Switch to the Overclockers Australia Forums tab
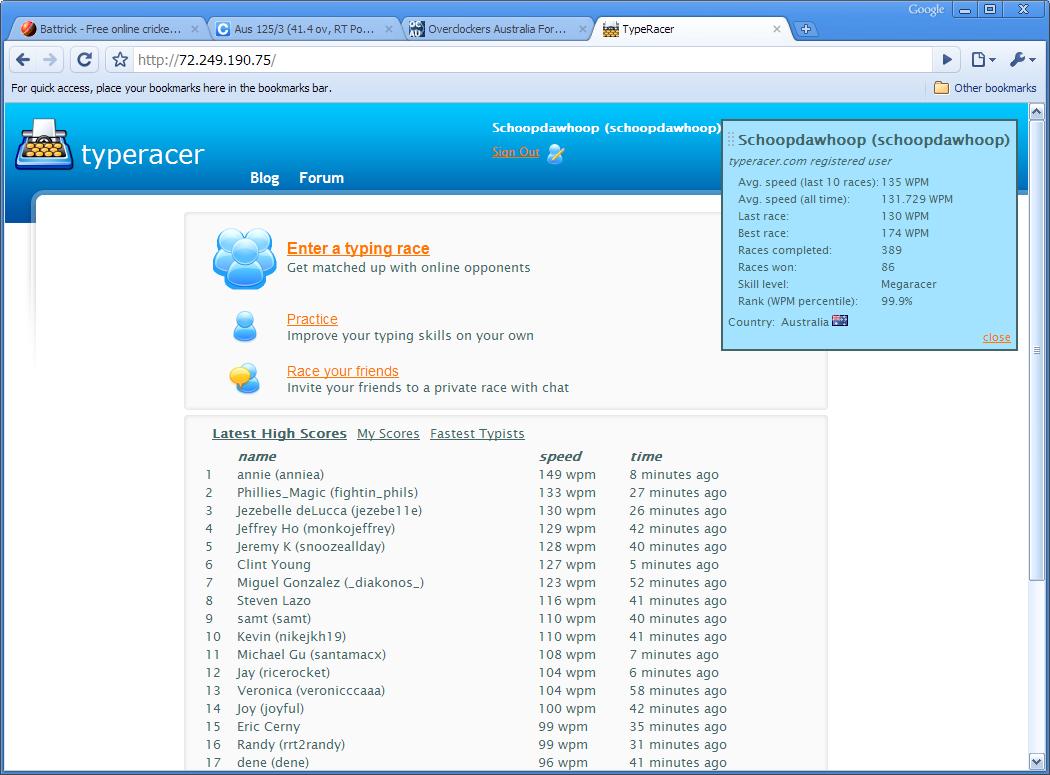1050x775 pixels. pos(497,29)
